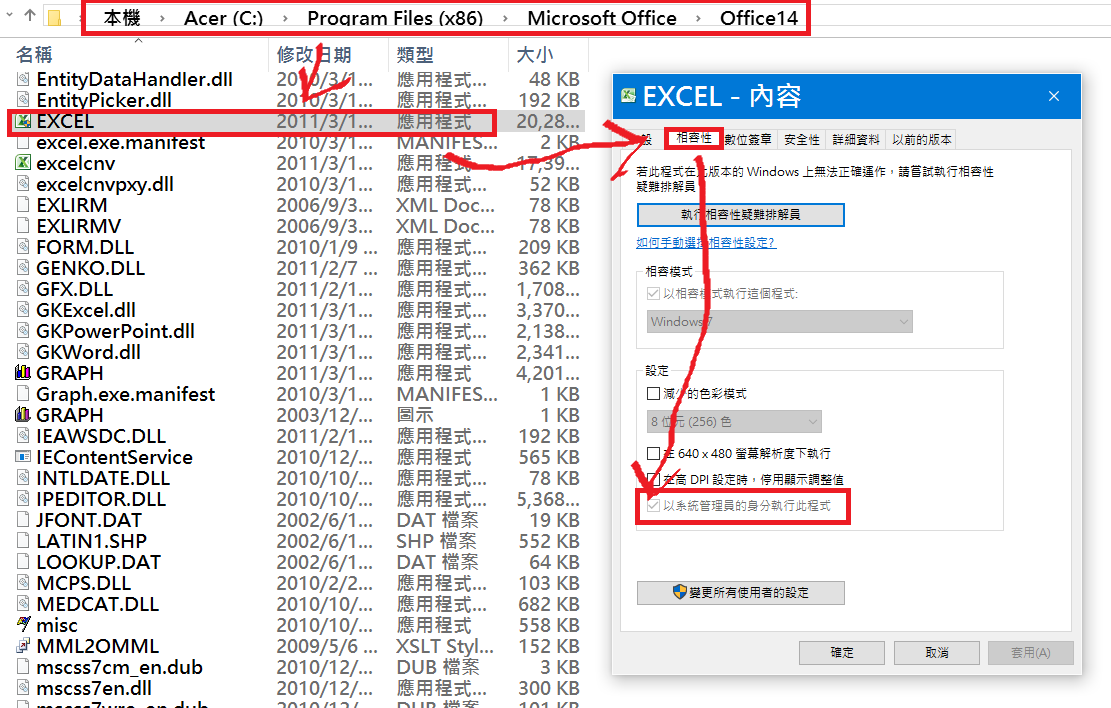The width and height of the screenshot is (1111, 708).
Task: Toggle the 高 DPI 停用顯示調整值 checkbox
Action: coord(653,480)
